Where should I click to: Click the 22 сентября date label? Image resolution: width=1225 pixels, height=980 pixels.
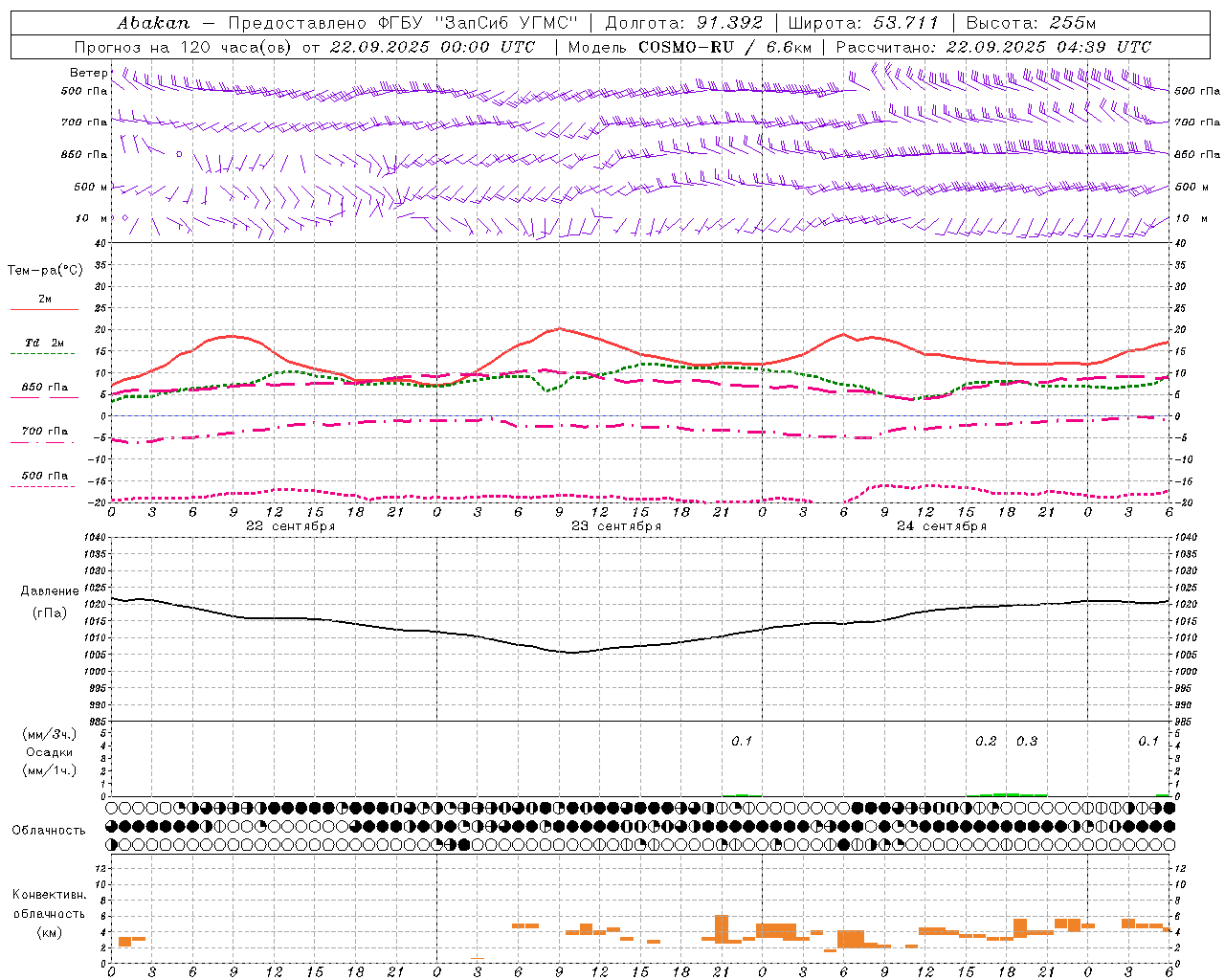tap(290, 526)
